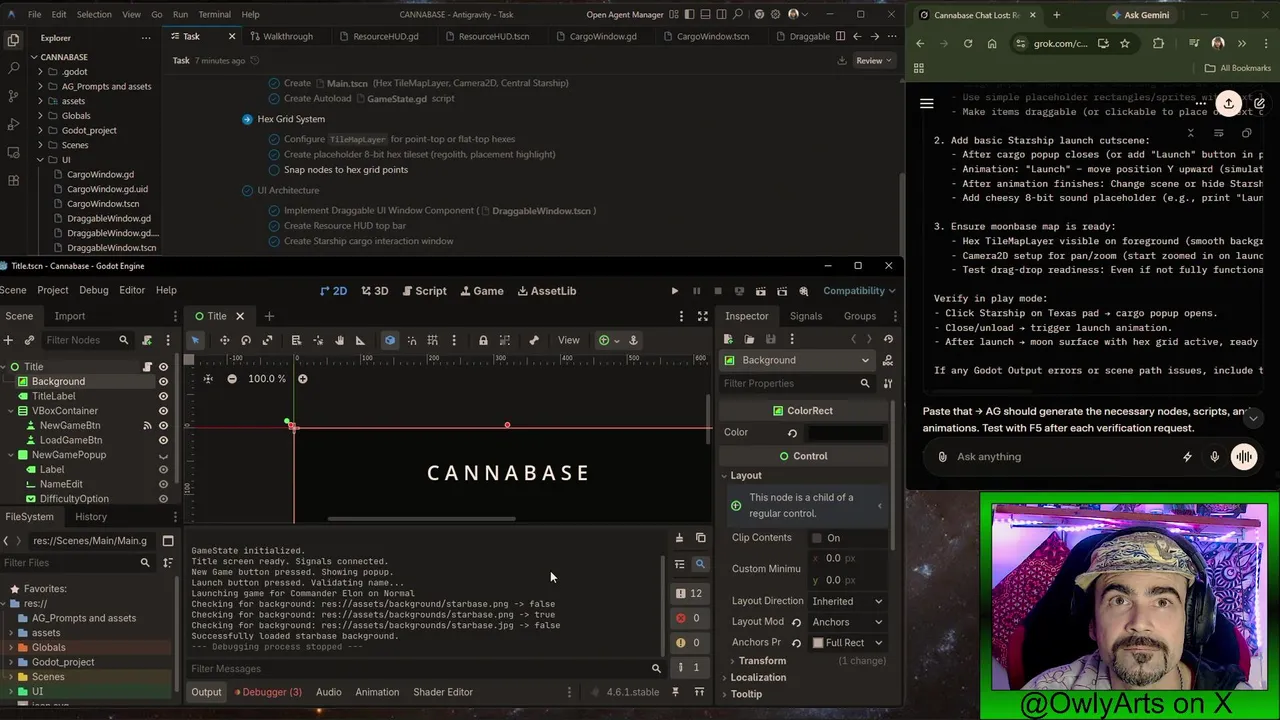Open the Anchors Preset dropdown showing Full Rect
Viewport: 1280px width, 720px height.
click(847, 643)
